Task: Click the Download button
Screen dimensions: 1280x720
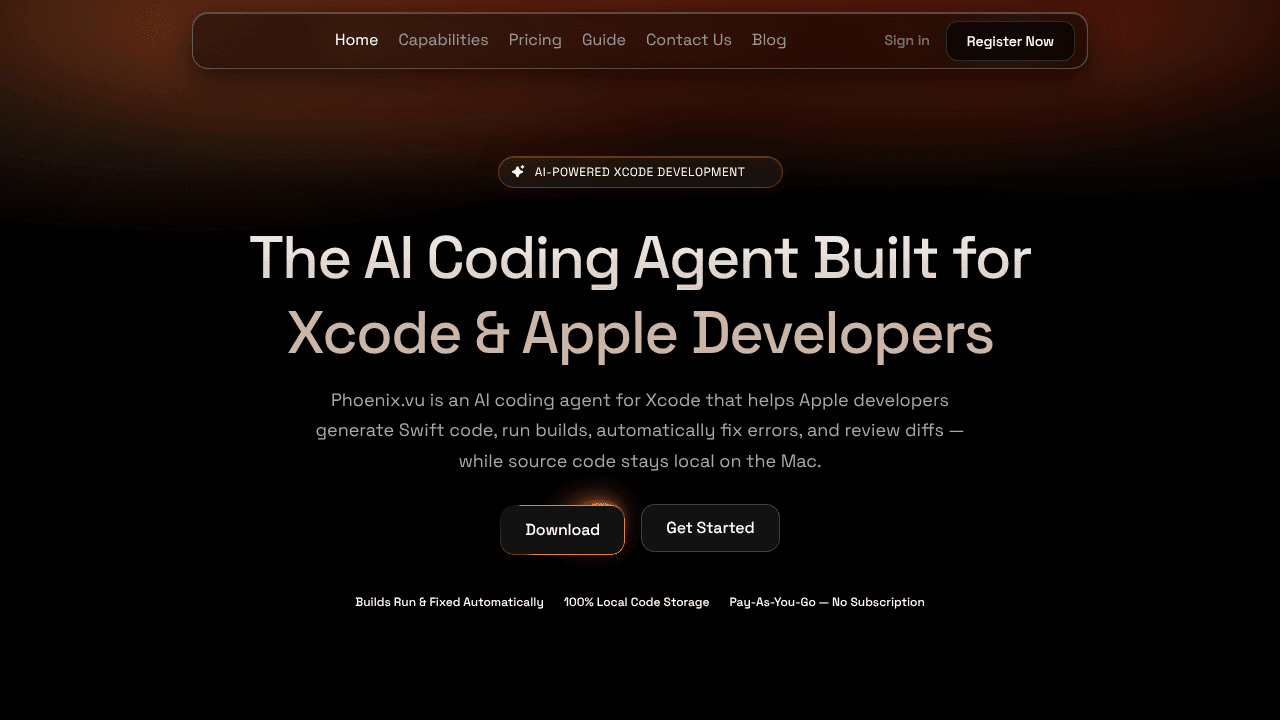Action: pyautogui.click(x=563, y=530)
